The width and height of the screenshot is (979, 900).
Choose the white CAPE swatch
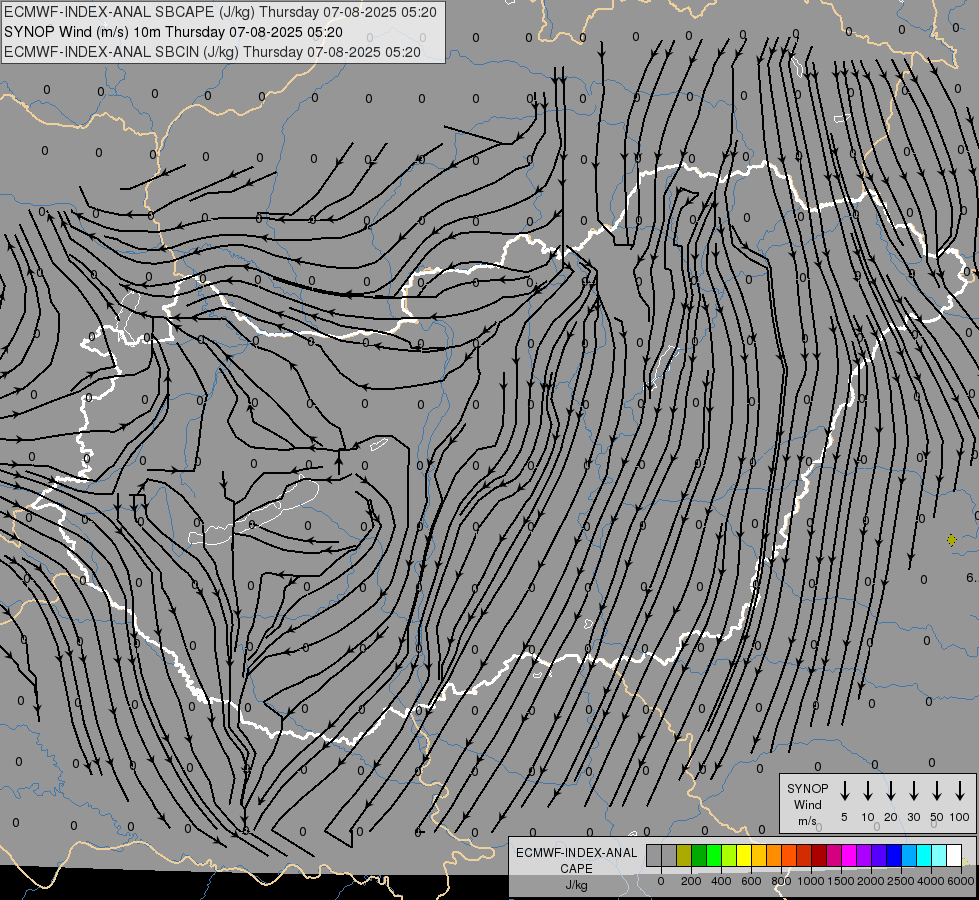(x=955, y=855)
